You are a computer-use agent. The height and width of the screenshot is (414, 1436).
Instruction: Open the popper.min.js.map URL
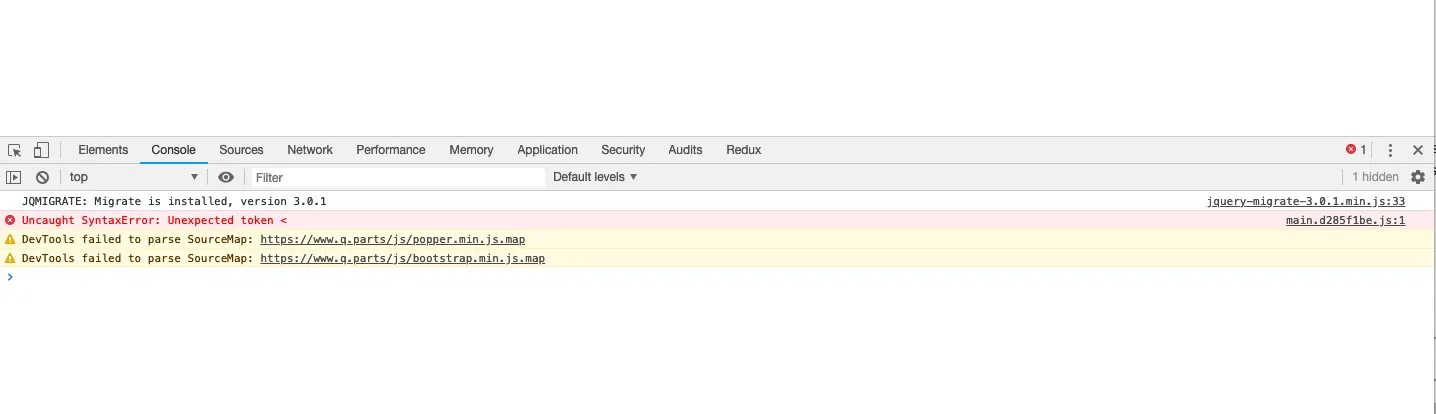coord(392,239)
